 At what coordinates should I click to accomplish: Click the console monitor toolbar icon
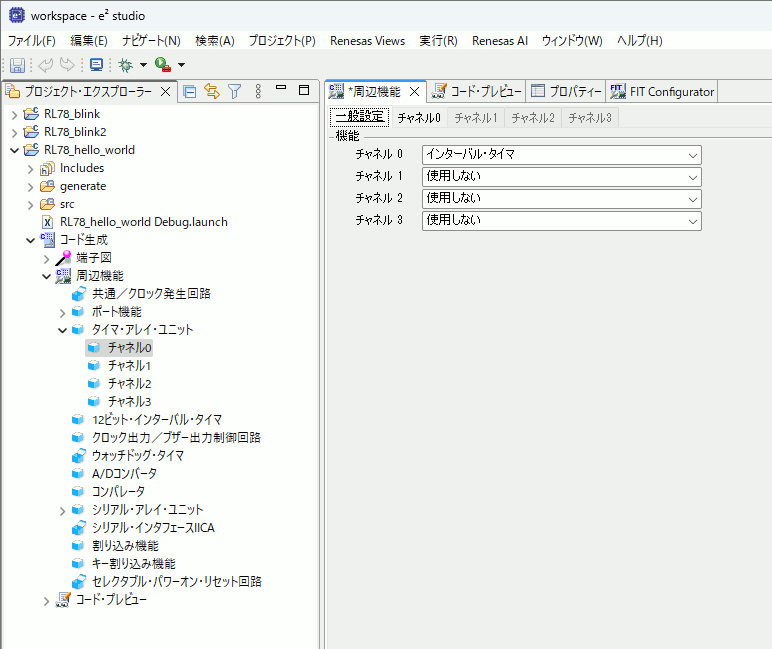pyautogui.click(x=96, y=65)
